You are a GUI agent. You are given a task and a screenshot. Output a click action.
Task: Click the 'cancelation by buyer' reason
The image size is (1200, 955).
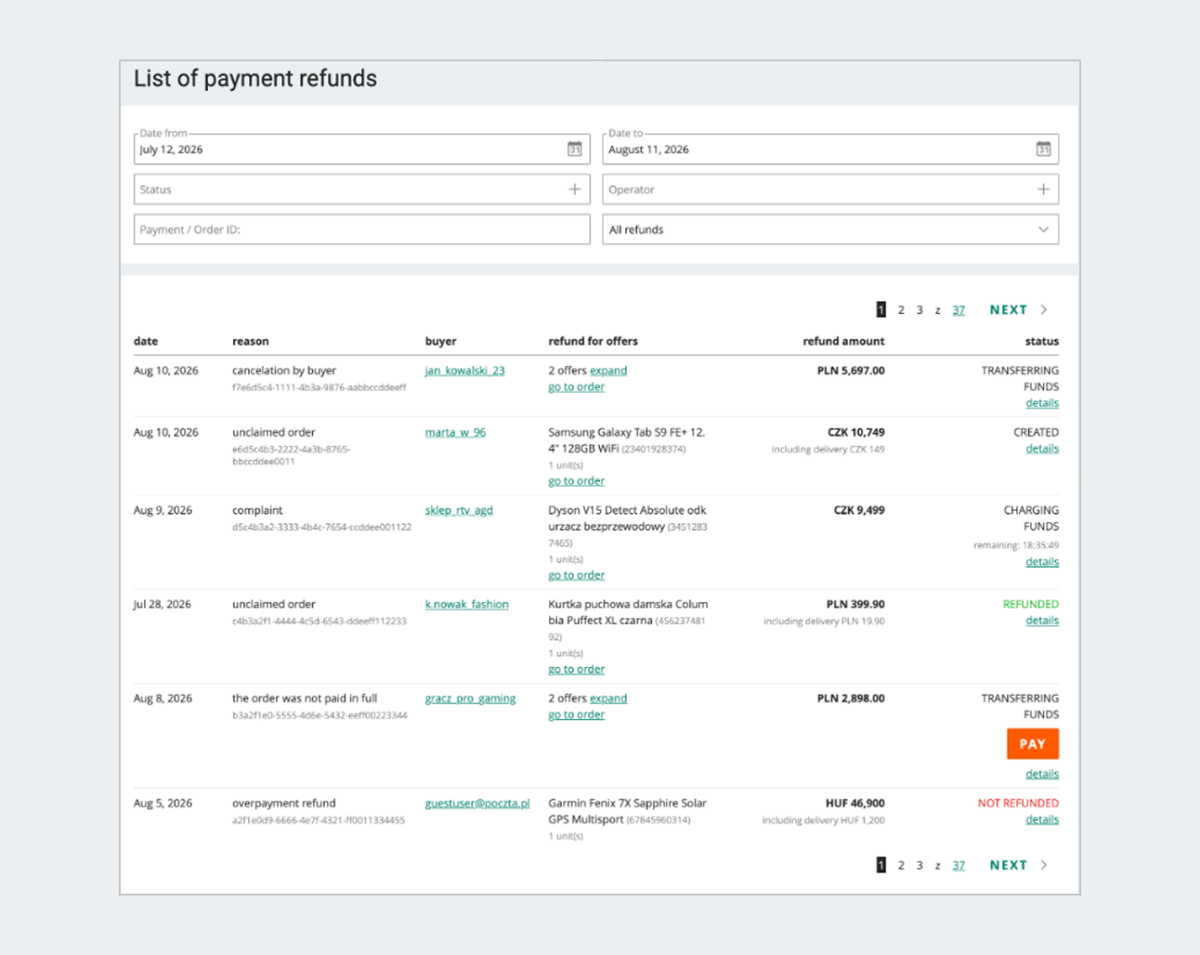pos(284,370)
